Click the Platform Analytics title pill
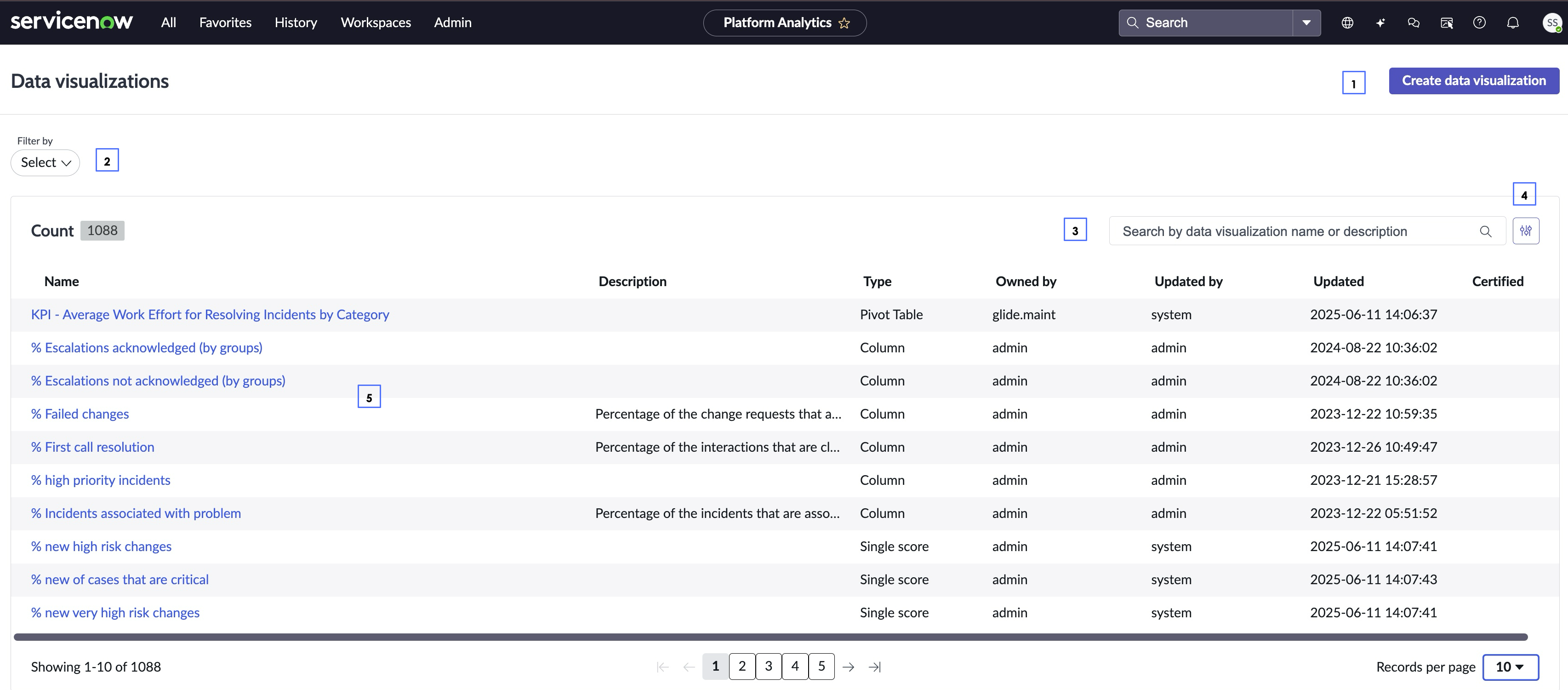Image resolution: width=1568 pixels, height=690 pixels. (785, 23)
